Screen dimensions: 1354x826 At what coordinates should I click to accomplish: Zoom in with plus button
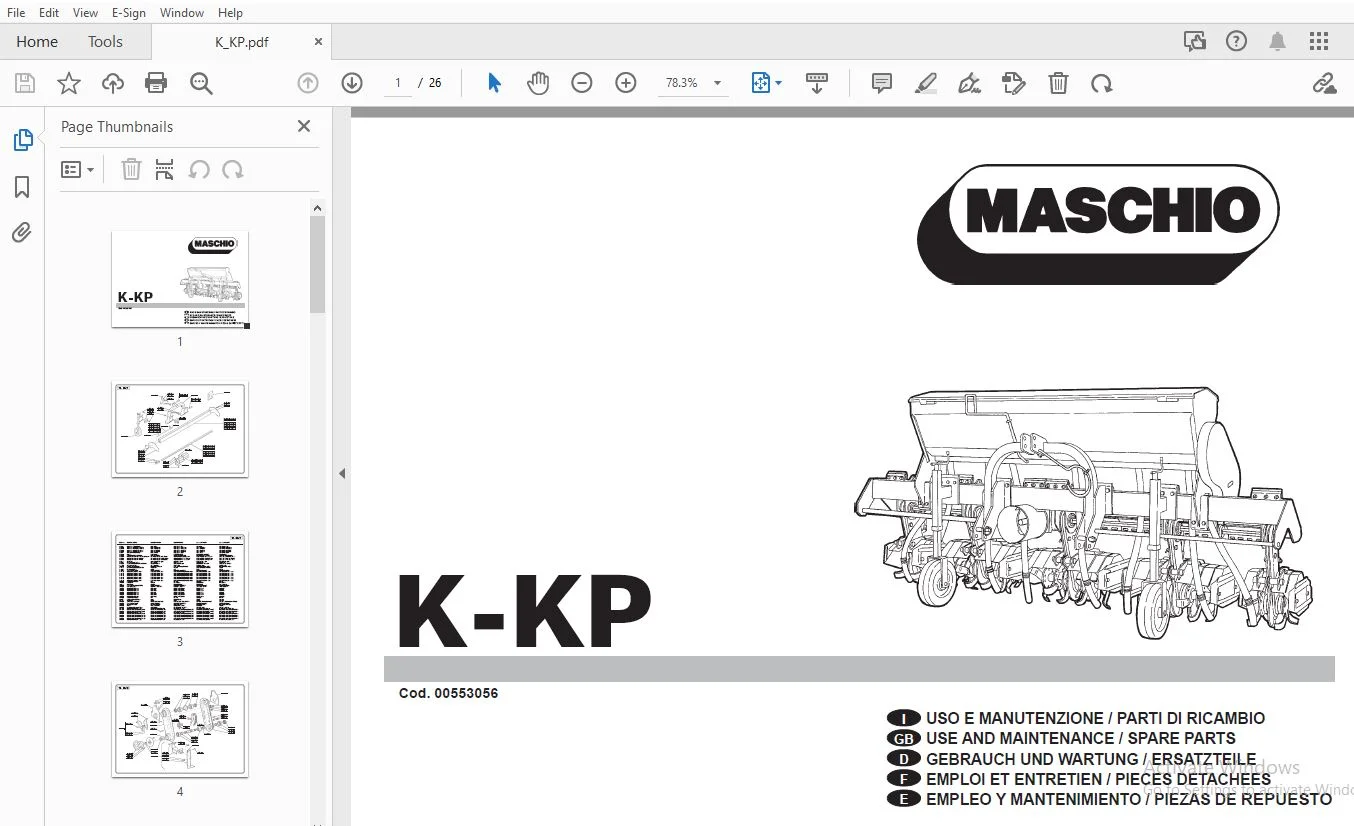pyautogui.click(x=626, y=83)
